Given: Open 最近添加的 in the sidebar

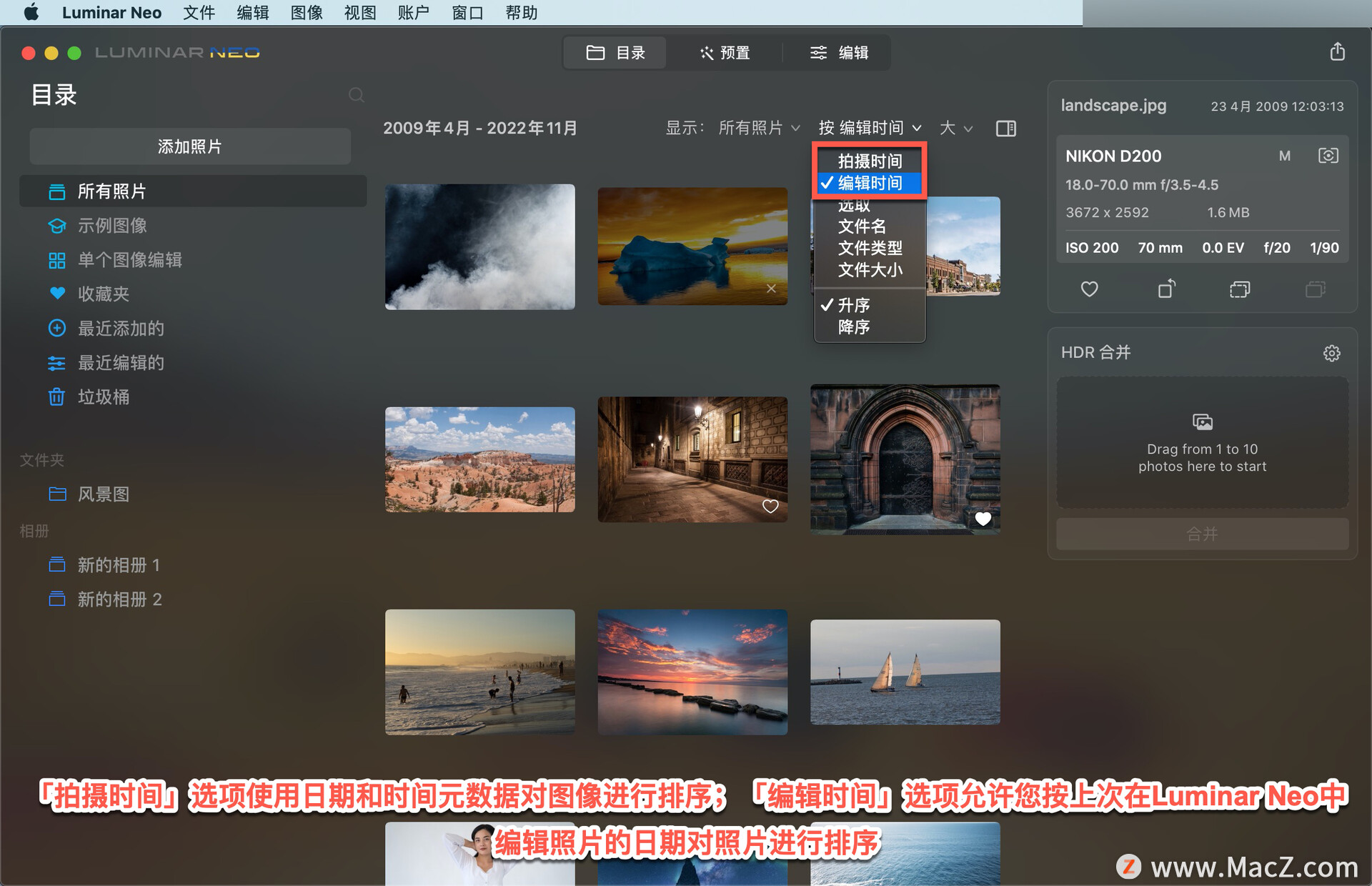Looking at the screenshot, I should (193, 329).
